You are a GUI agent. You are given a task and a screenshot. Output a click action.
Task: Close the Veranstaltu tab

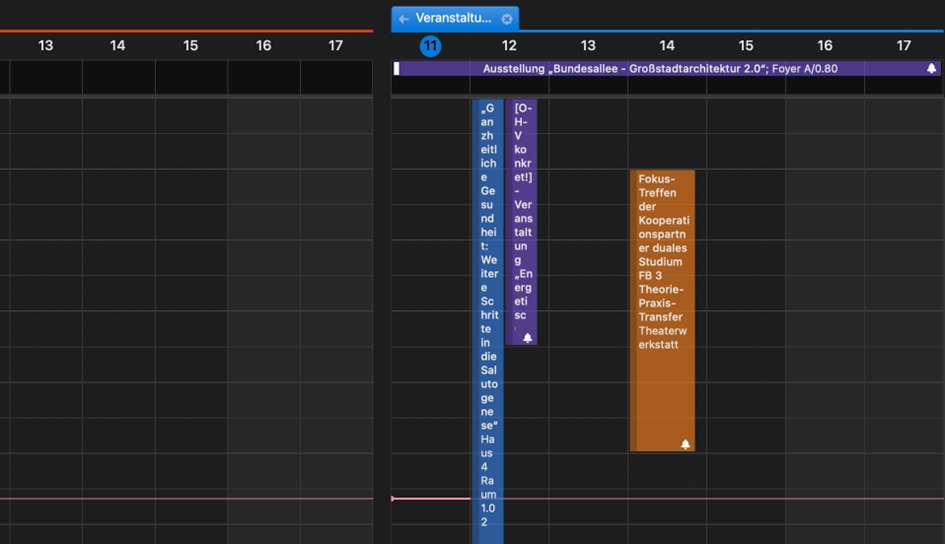click(x=507, y=18)
